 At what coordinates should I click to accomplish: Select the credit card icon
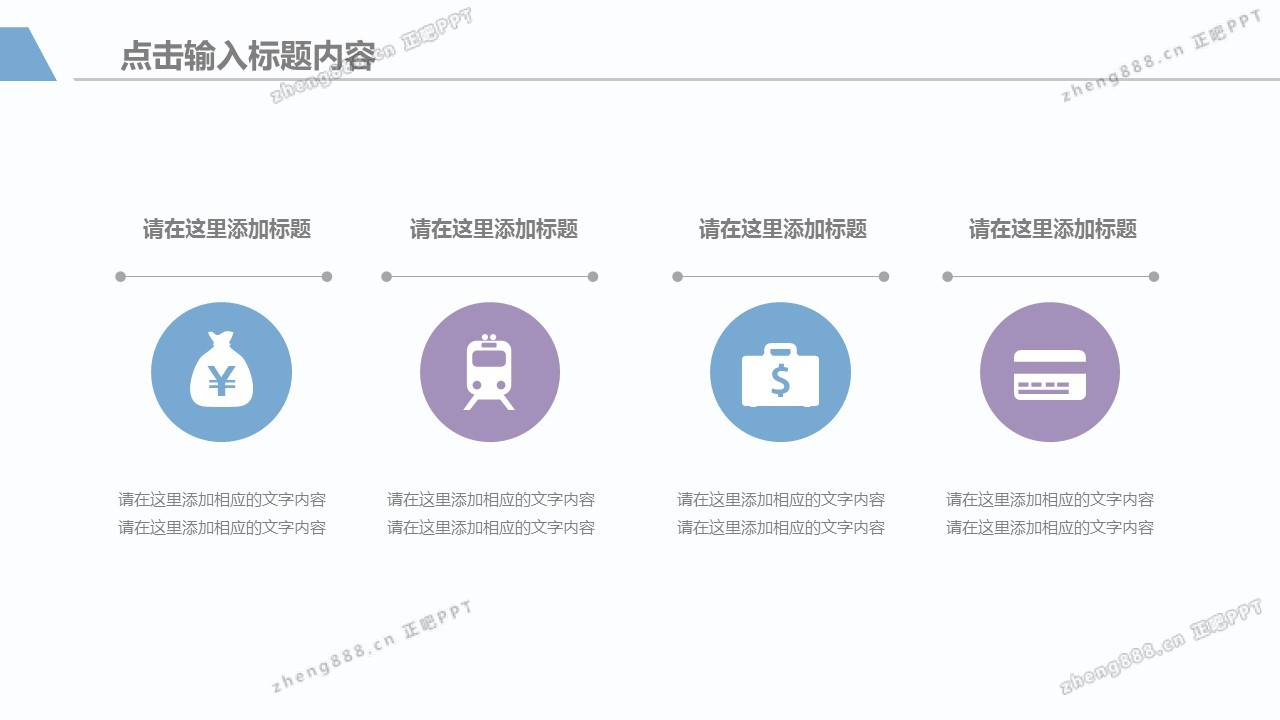tap(1050, 372)
